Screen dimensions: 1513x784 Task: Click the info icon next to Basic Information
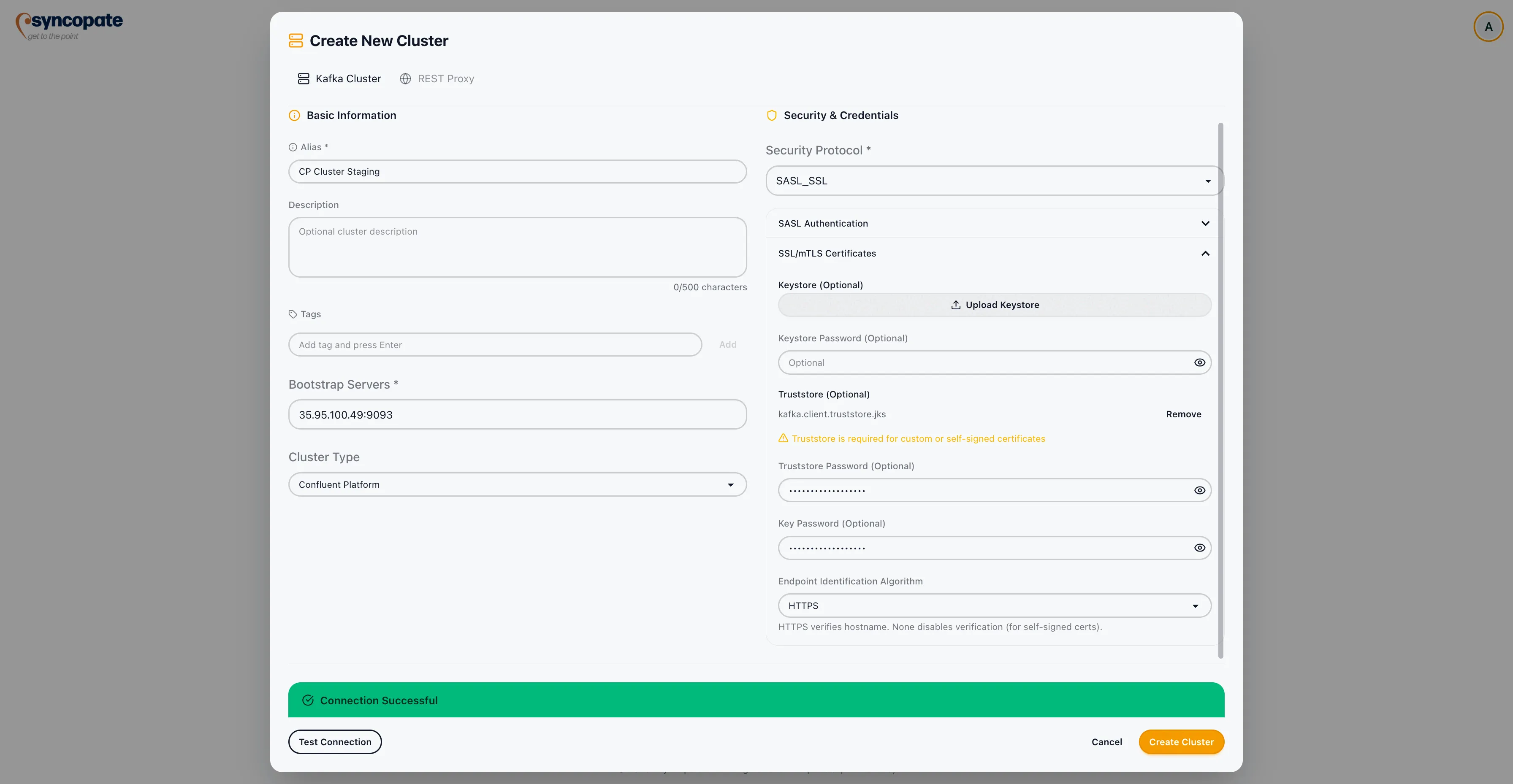(294, 115)
